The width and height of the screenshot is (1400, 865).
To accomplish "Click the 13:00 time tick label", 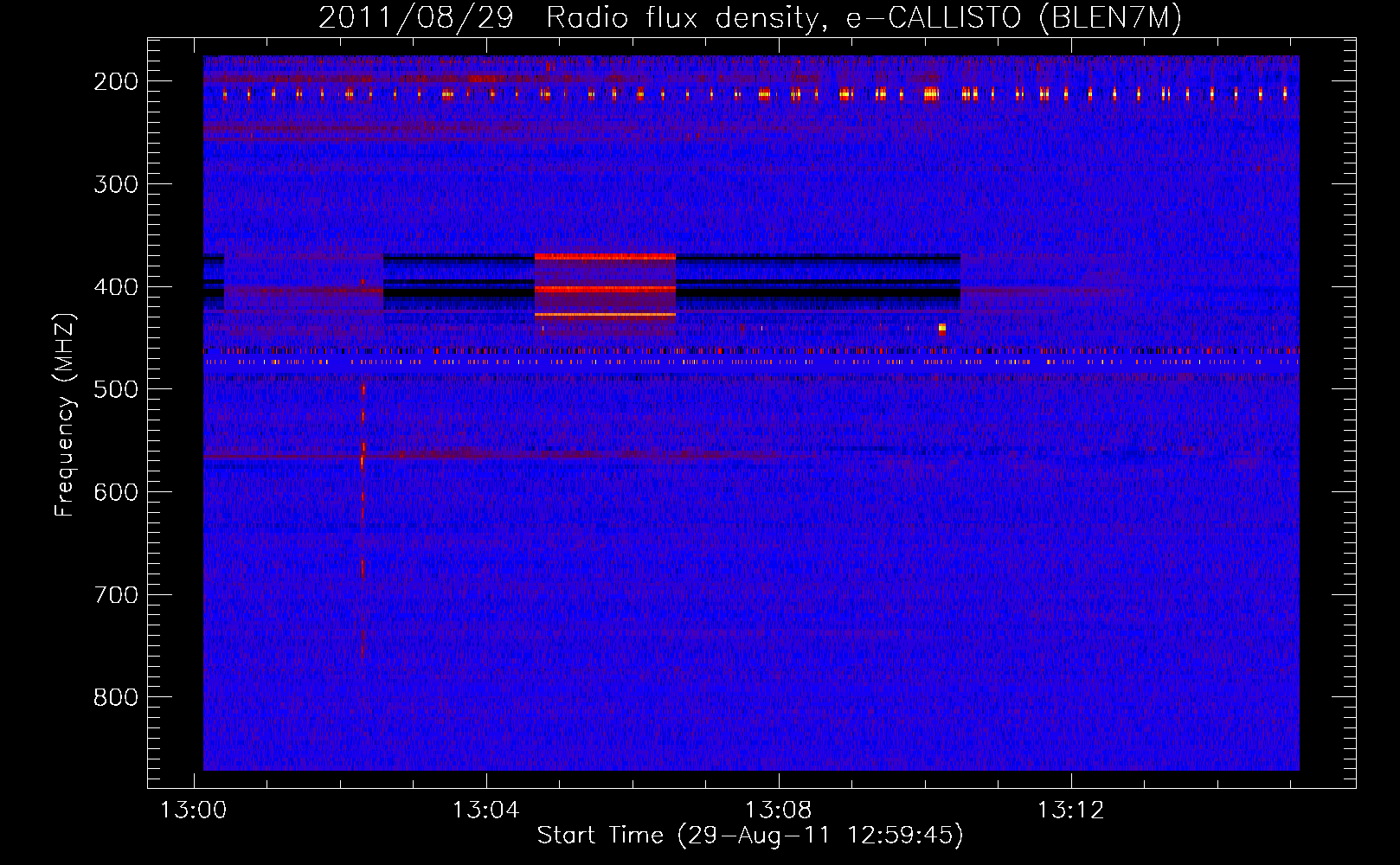I will pyautogui.click(x=193, y=810).
